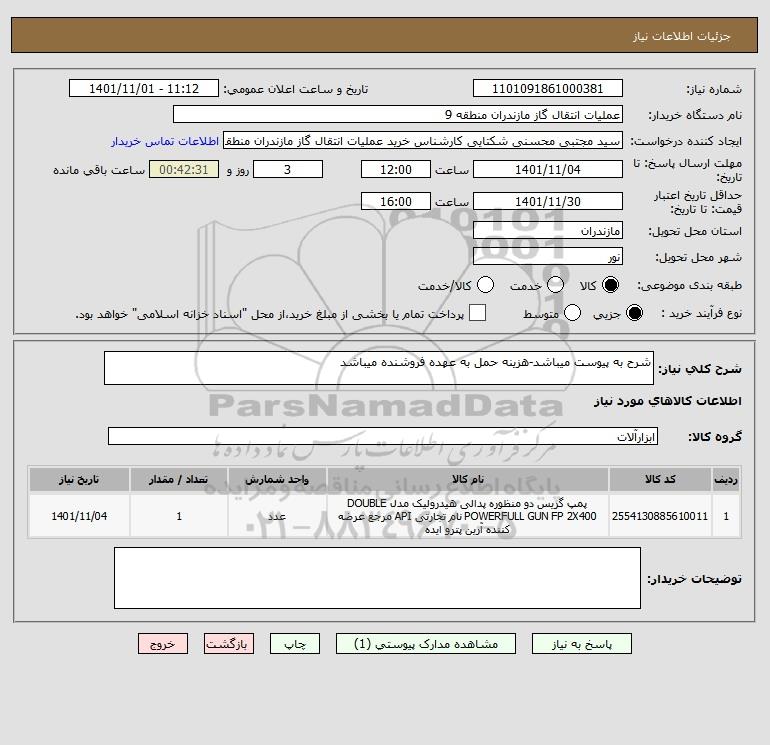Toggle the Islamic treasury payment checkbox

477,313
